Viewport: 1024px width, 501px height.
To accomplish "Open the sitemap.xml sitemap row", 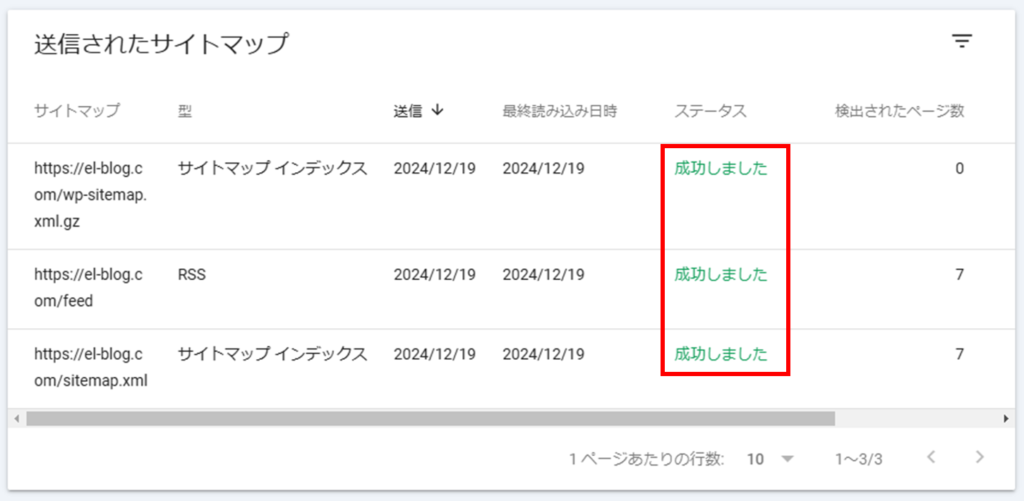I will pos(511,368).
